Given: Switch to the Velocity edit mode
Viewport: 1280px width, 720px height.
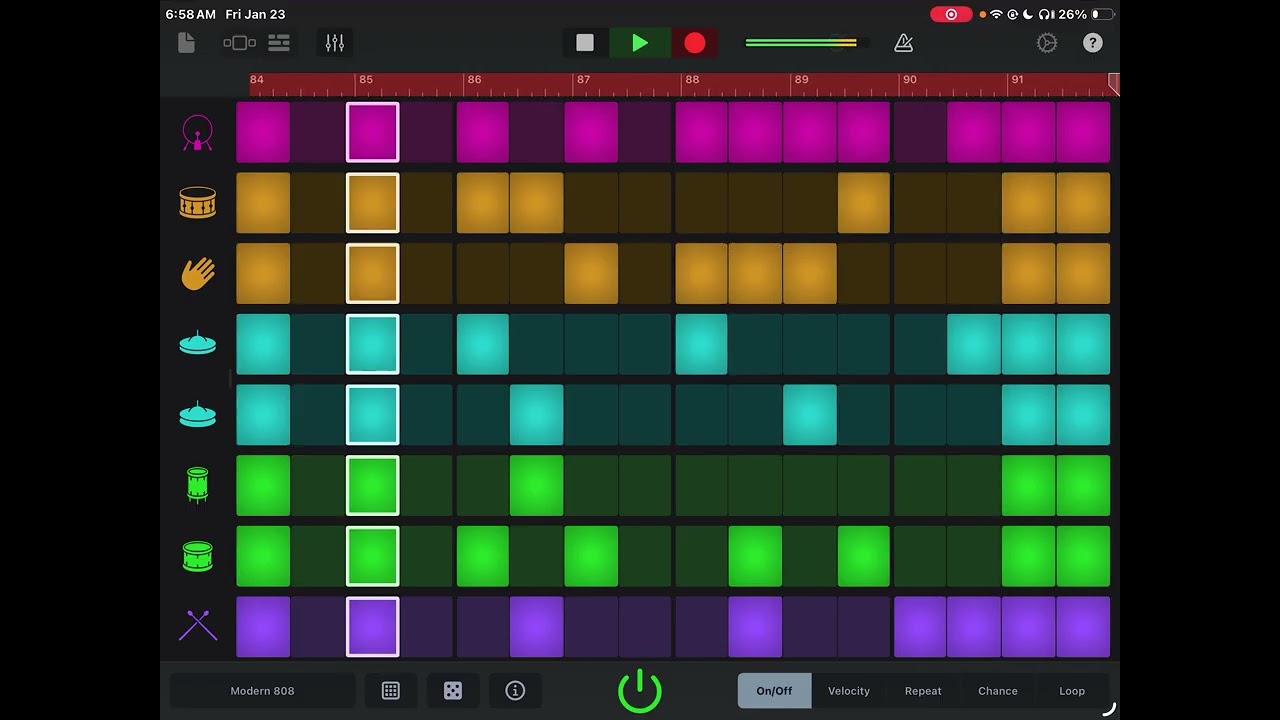Looking at the screenshot, I should (849, 691).
